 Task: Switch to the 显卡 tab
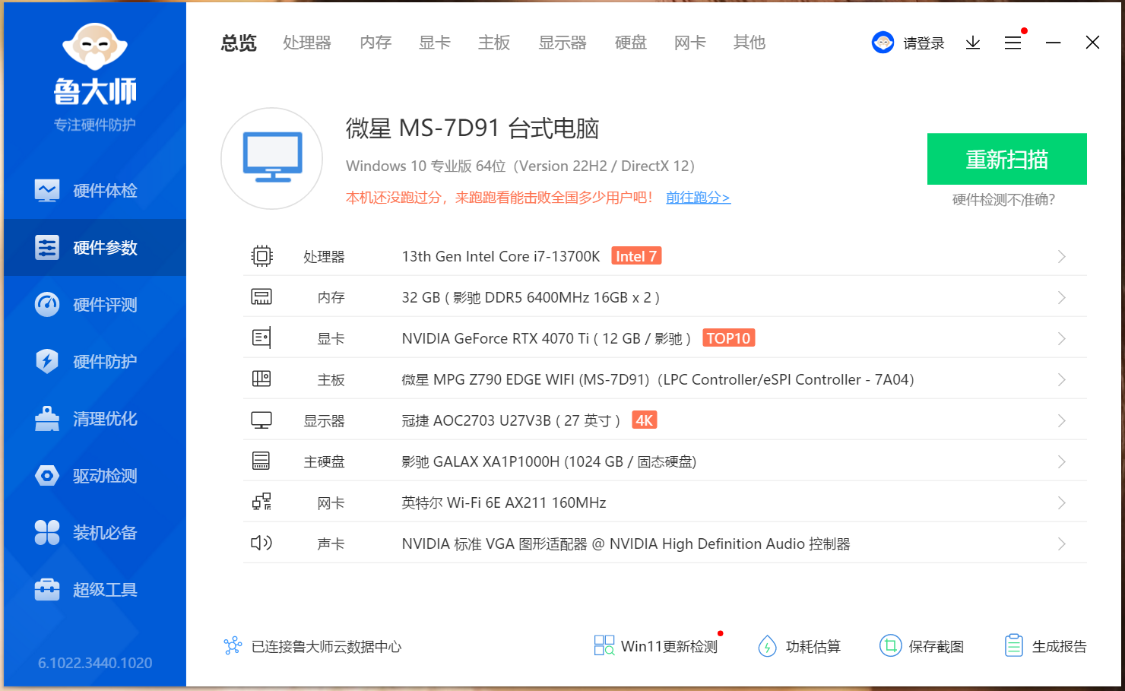[435, 43]
